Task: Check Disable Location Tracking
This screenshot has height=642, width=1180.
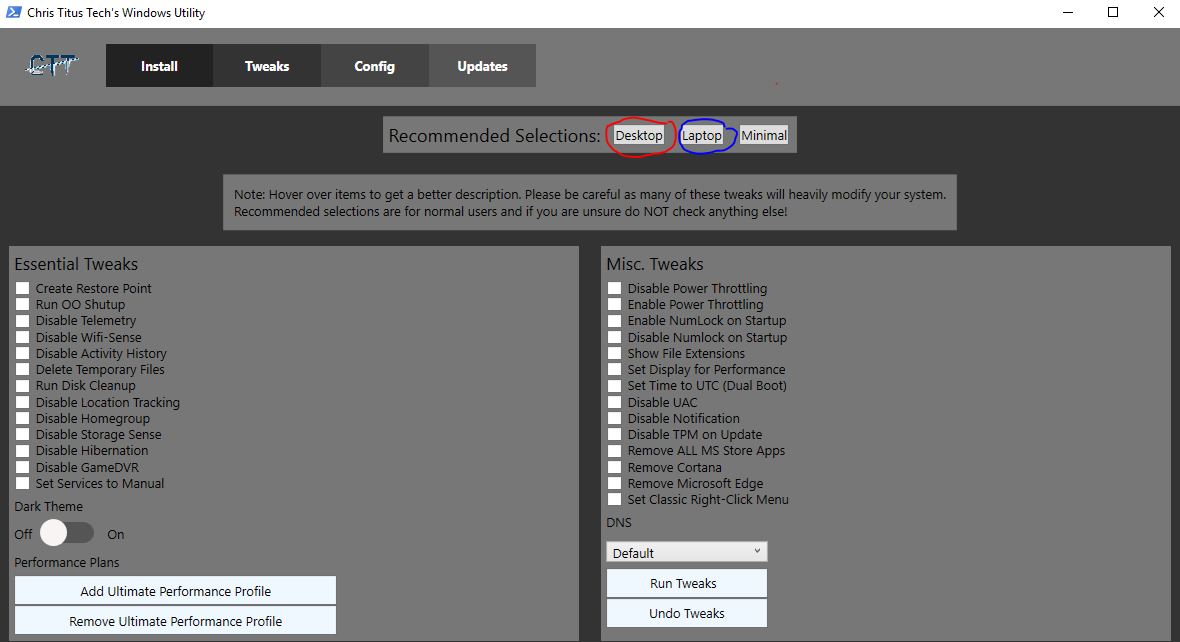Action: pyautogui.click(x=23, y=402)
